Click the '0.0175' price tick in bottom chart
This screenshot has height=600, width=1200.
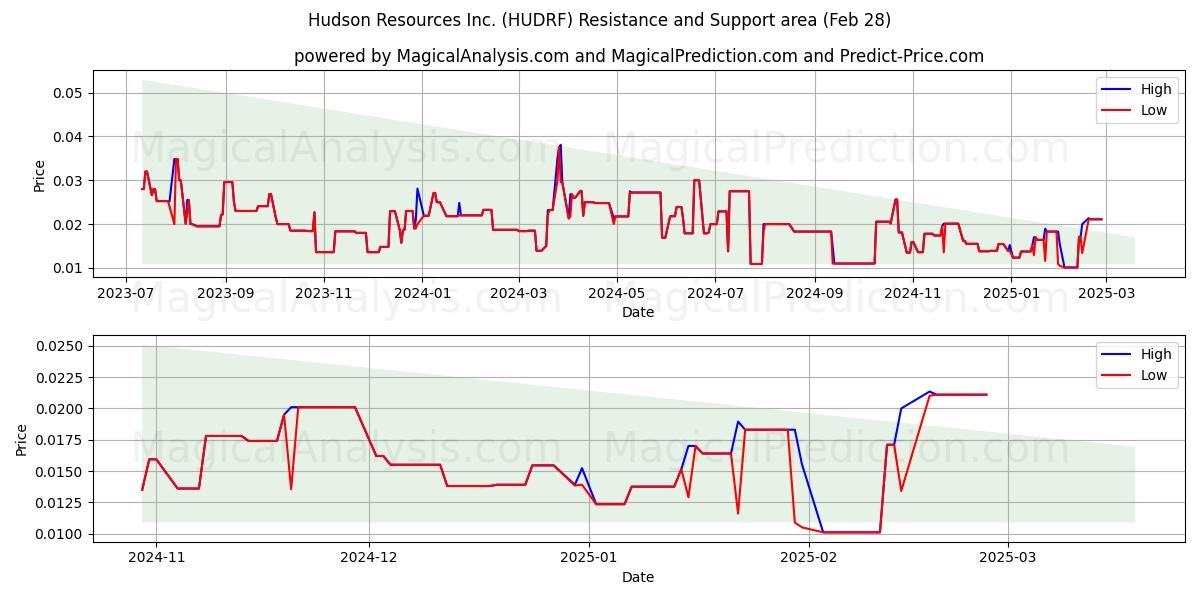click(60, 440)
